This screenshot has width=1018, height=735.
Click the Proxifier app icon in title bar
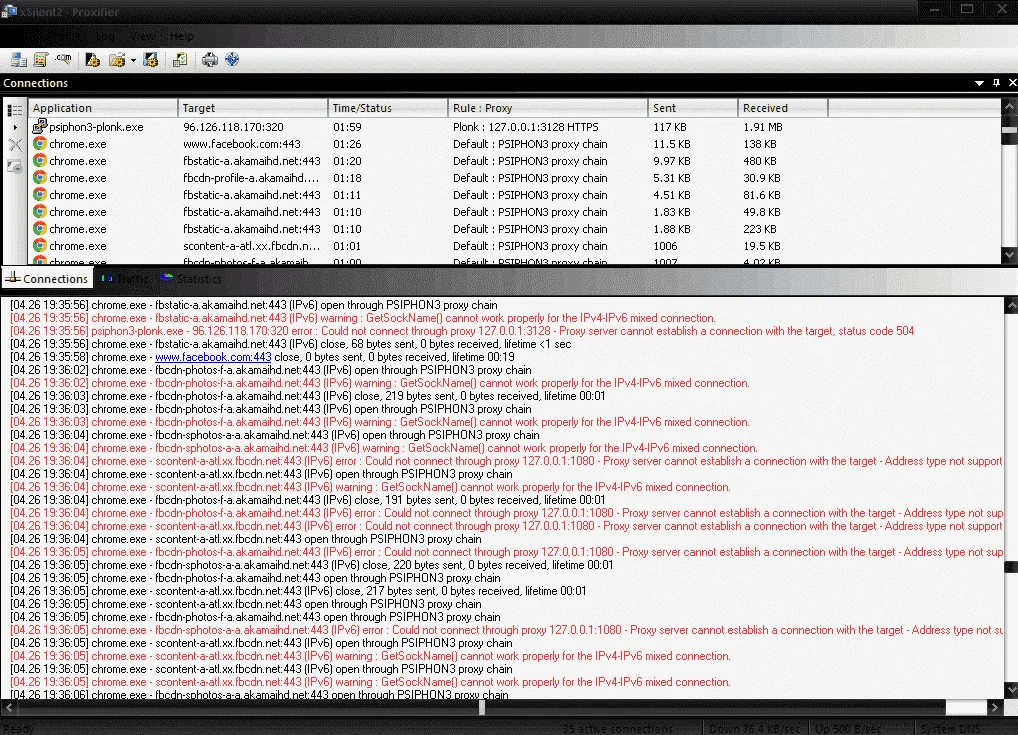9,11
